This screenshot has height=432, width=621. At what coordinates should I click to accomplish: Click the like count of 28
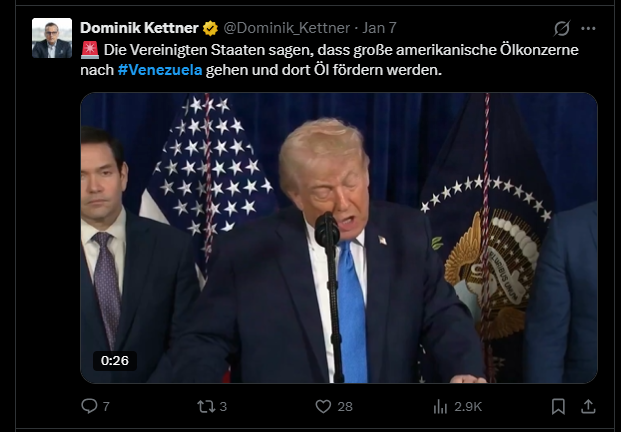click(345, 407)
